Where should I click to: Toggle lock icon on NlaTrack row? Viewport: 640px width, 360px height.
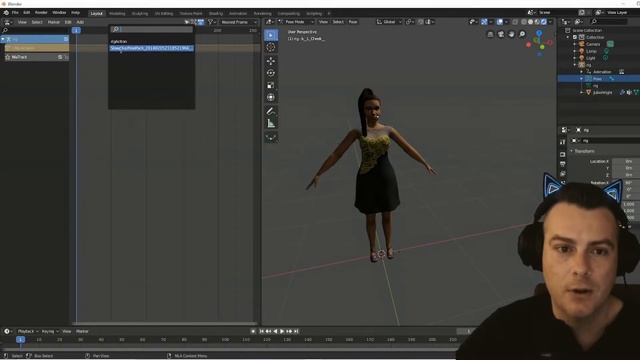(66, 57)
